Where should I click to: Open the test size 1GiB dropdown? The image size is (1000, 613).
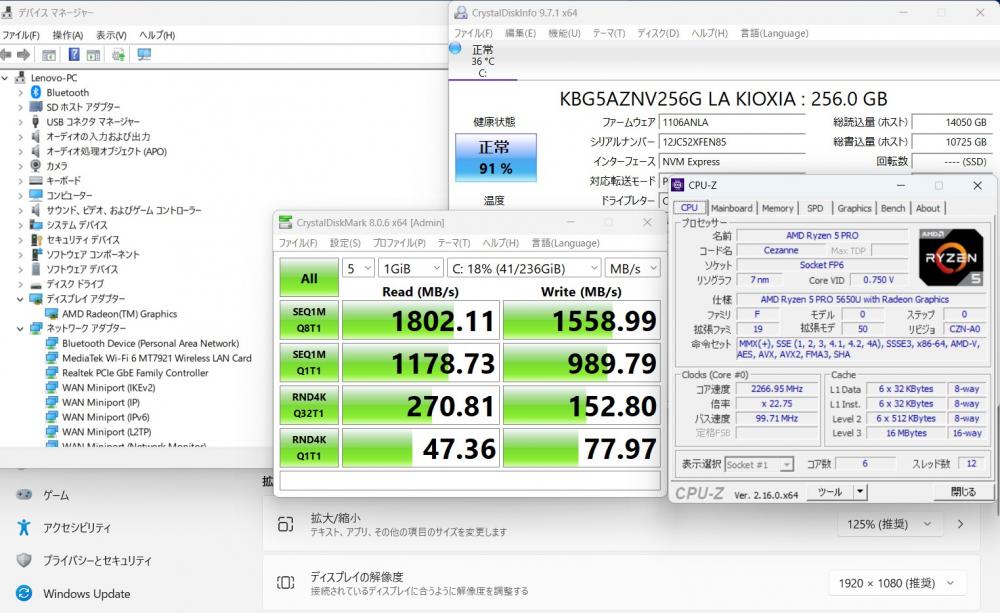(x=410, y=268)
